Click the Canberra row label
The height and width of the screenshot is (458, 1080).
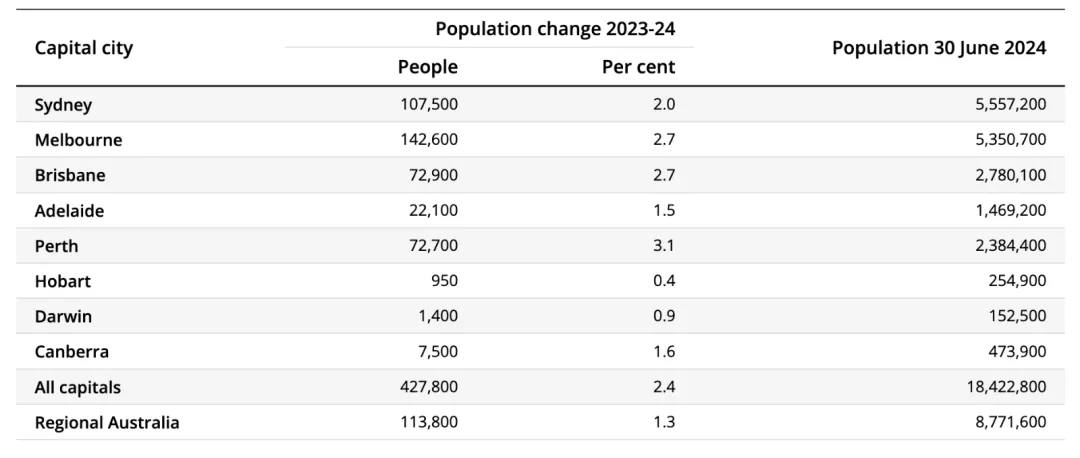72,352
